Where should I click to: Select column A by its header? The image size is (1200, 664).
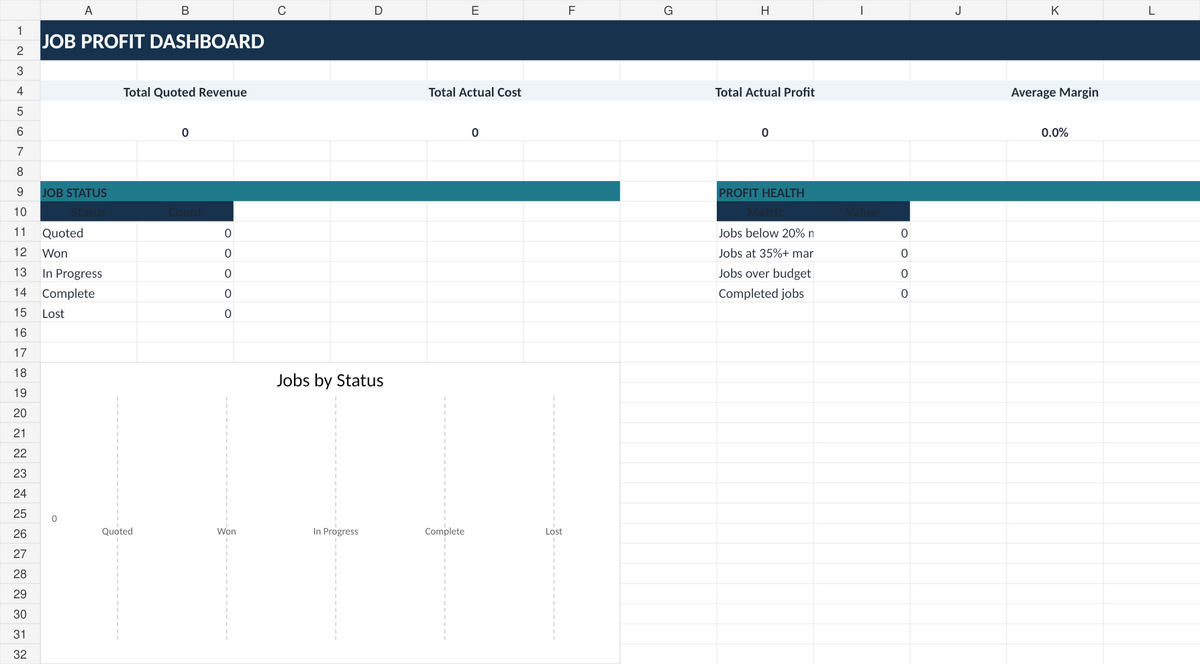tap(88, 10)
